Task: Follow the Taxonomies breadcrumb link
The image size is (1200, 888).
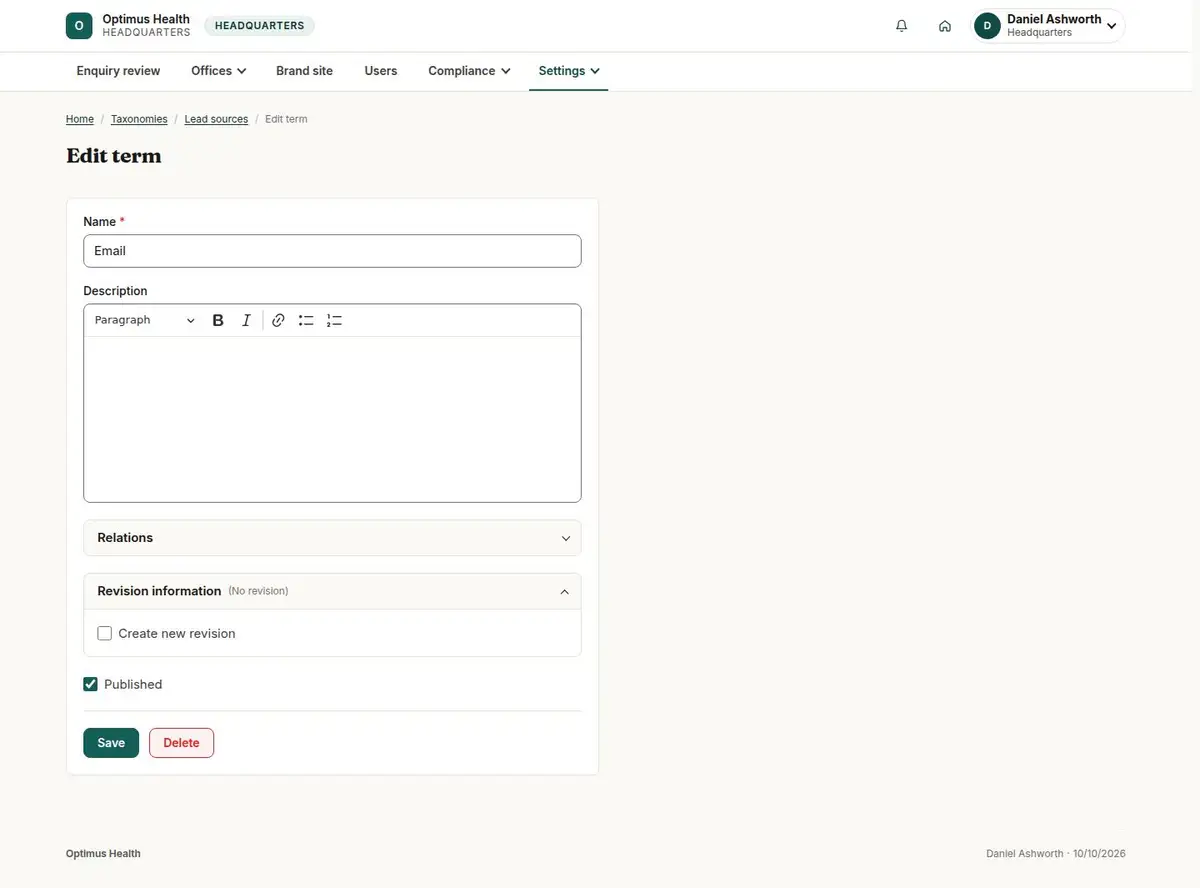Action: 139,119
